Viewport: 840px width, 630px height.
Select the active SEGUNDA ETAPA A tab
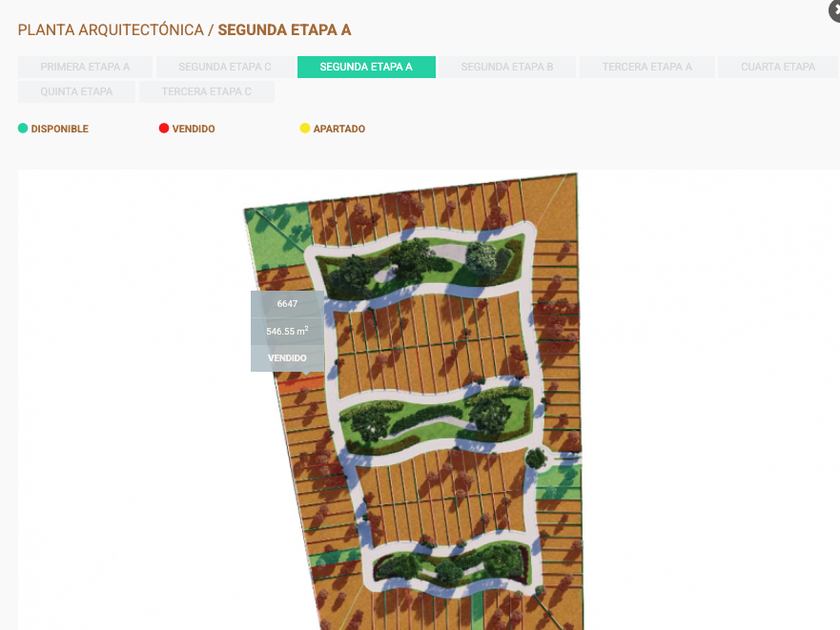(x=366, y=67)
